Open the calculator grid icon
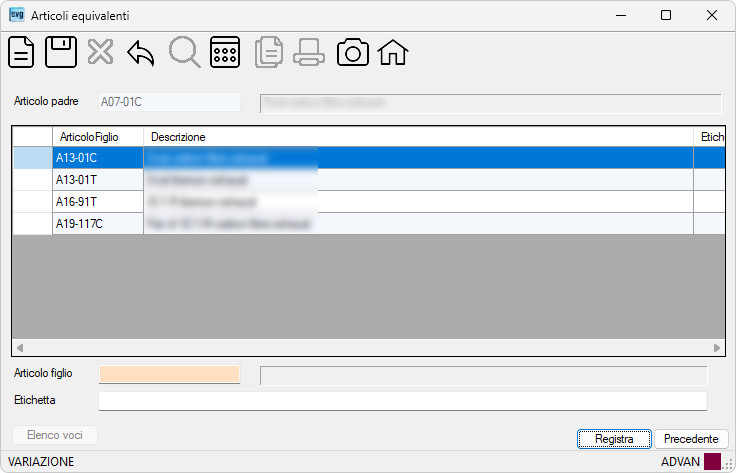The image size is (736, 473). coord(225,52)
